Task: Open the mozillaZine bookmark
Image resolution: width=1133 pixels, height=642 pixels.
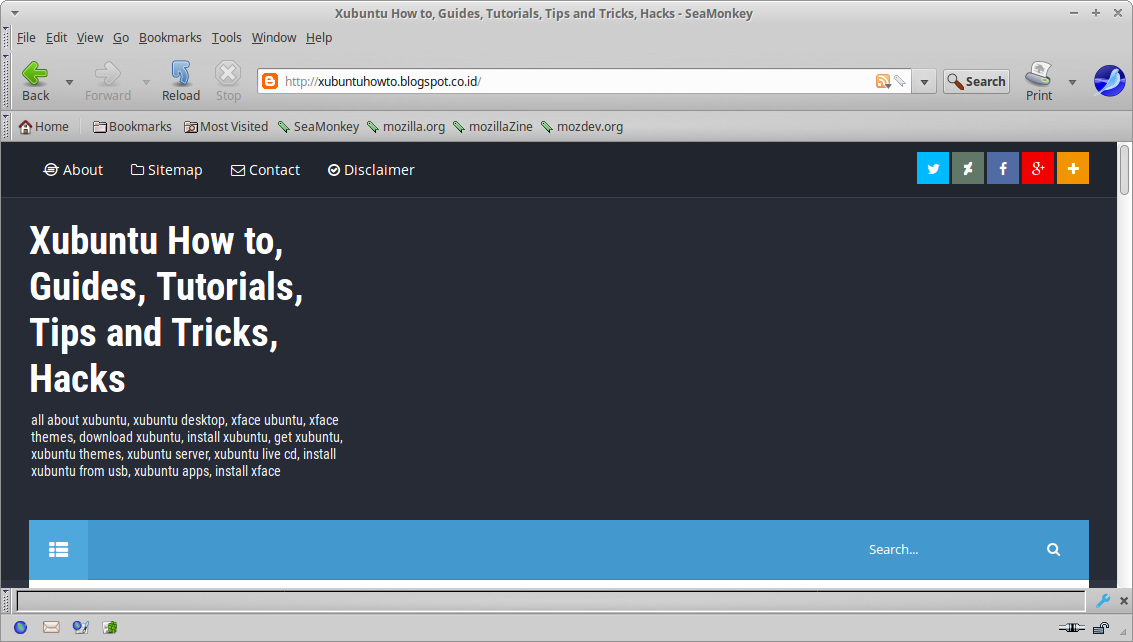Action: coord(492,127)
